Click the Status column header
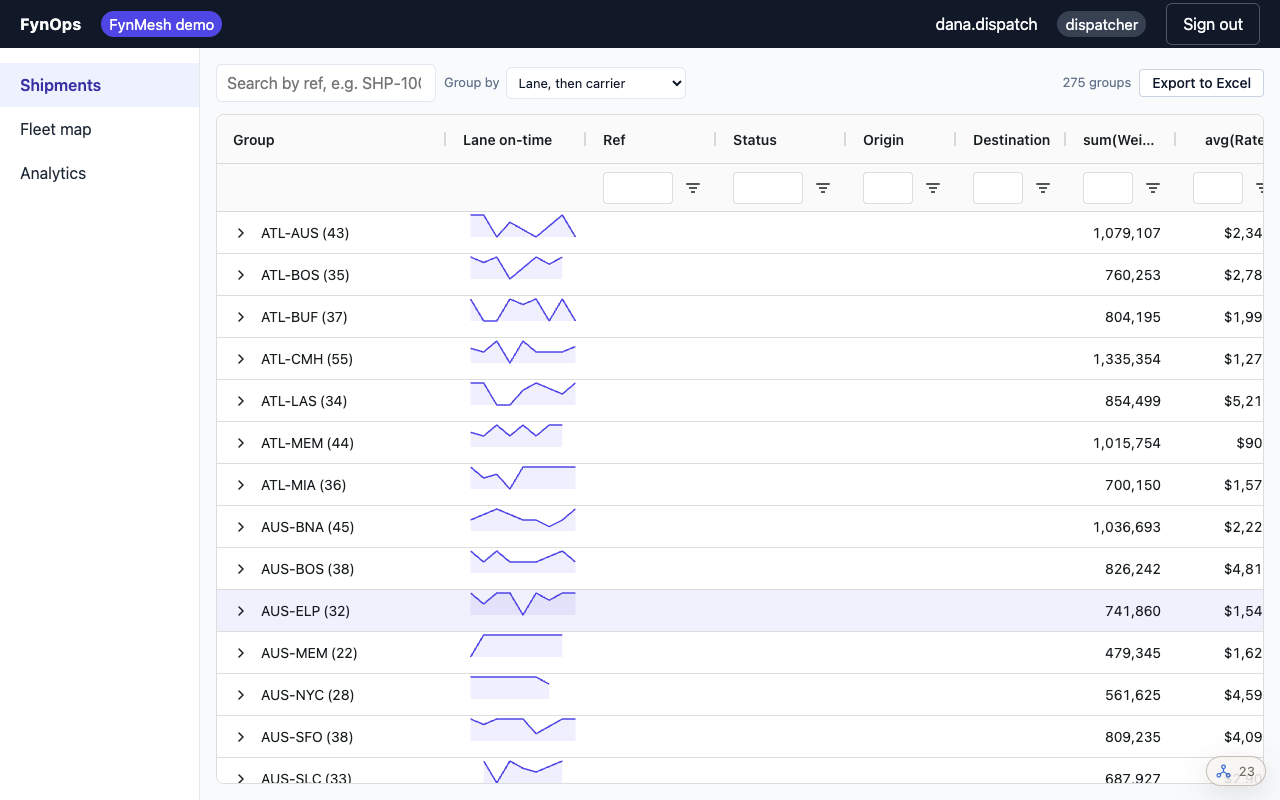The height and width of the screenshot is (800, 1280). tap(782, 140)
